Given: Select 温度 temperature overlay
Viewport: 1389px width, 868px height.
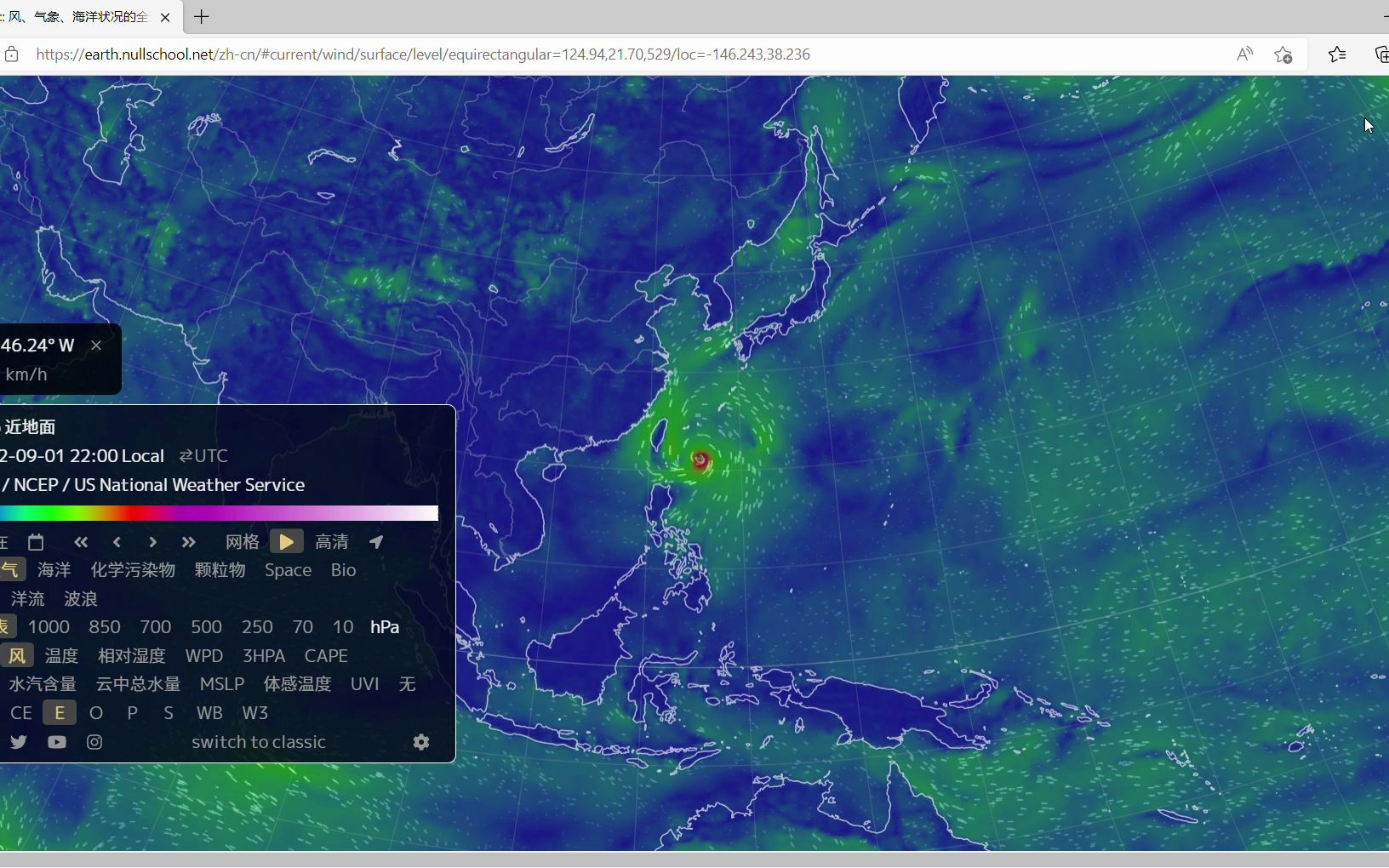Looking at the screenshot, I should (61, 656).
